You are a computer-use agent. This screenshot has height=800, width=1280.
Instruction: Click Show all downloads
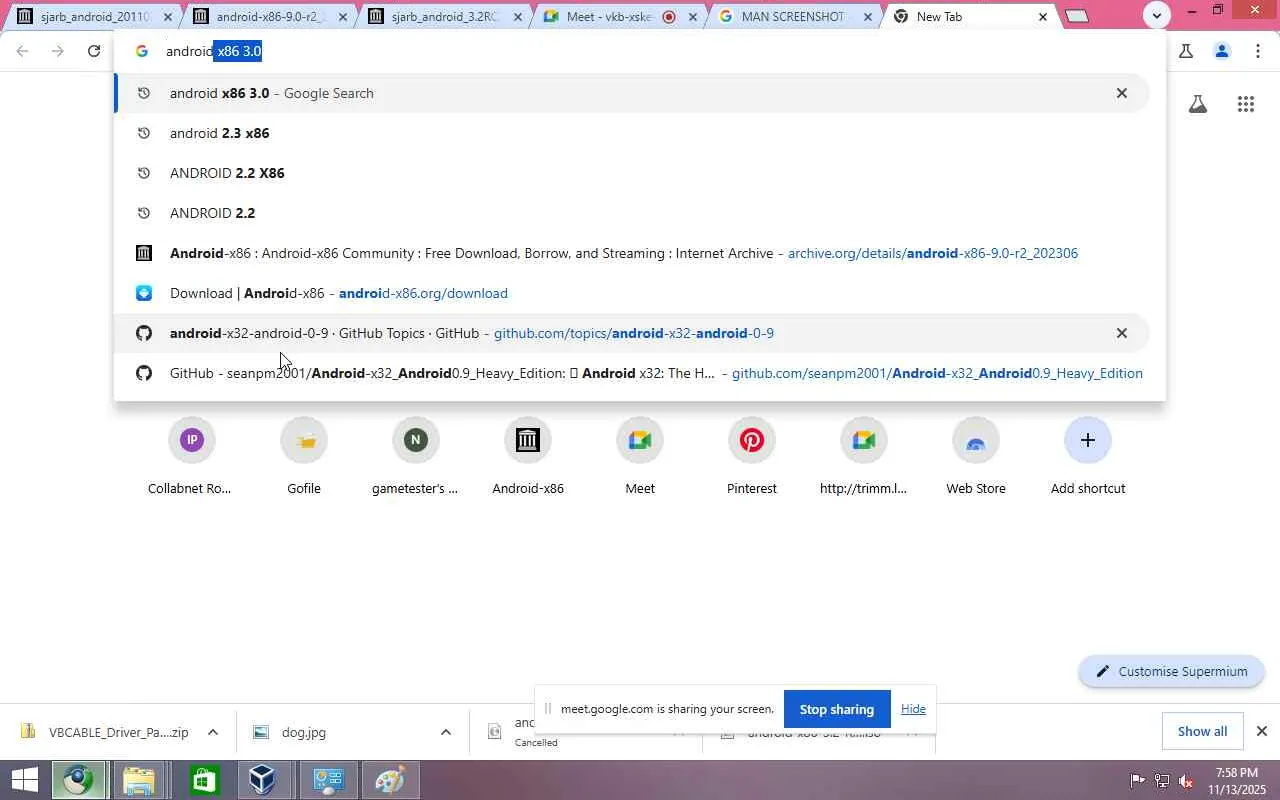[x=1202, y=731]
